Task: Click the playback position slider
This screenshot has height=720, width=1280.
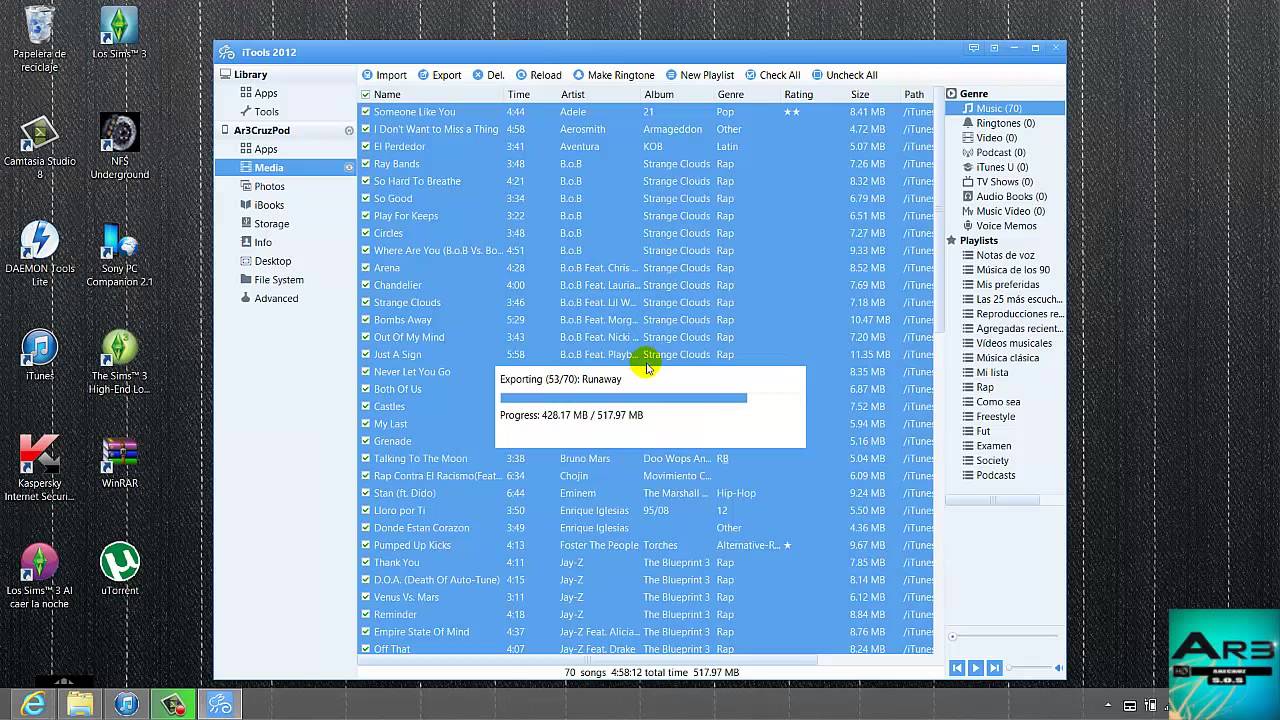Action: [x=1004, y=636]
